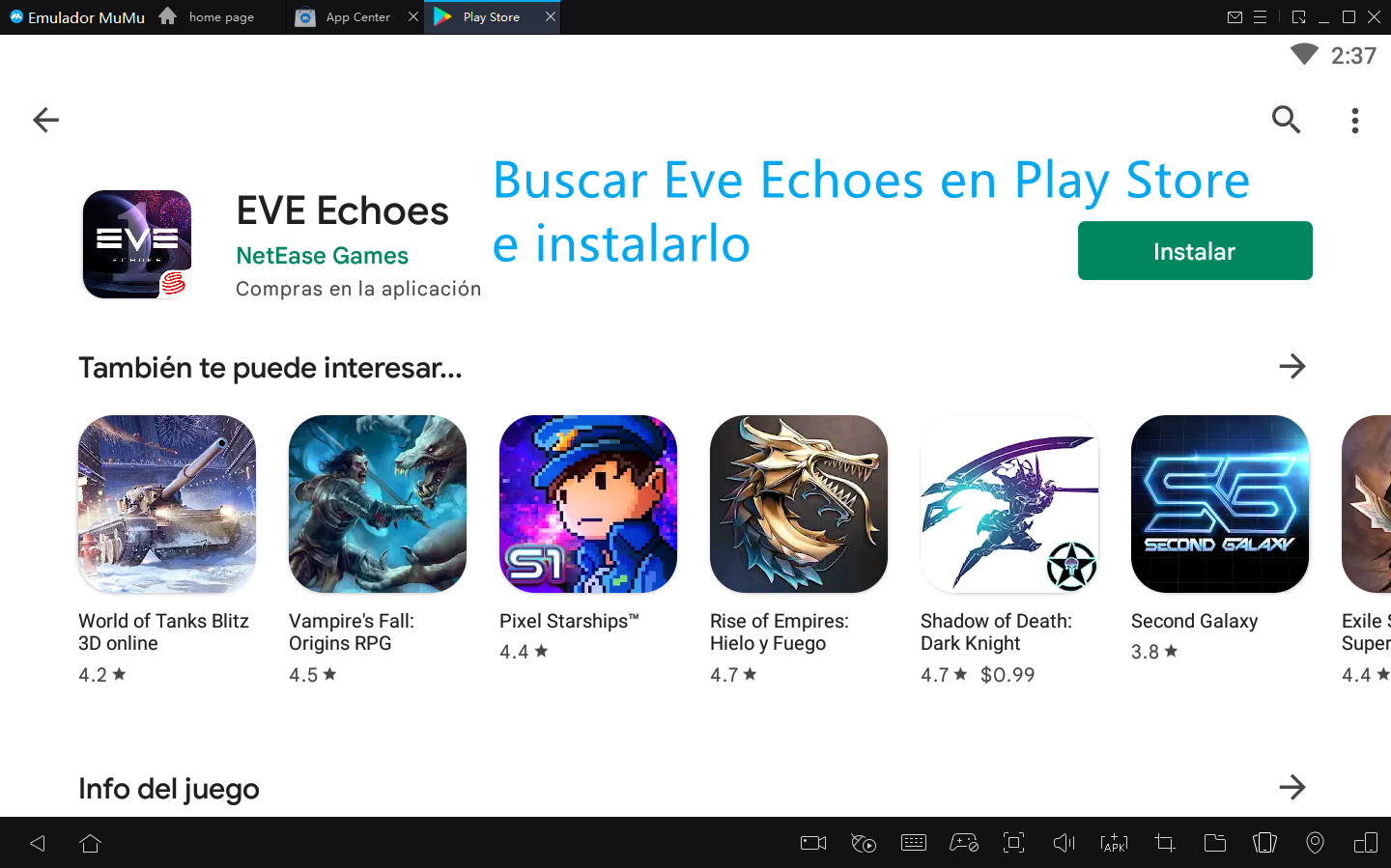Click the video record icon in bottom toolbar
The image size is (1391, 868).
[813, 843]
